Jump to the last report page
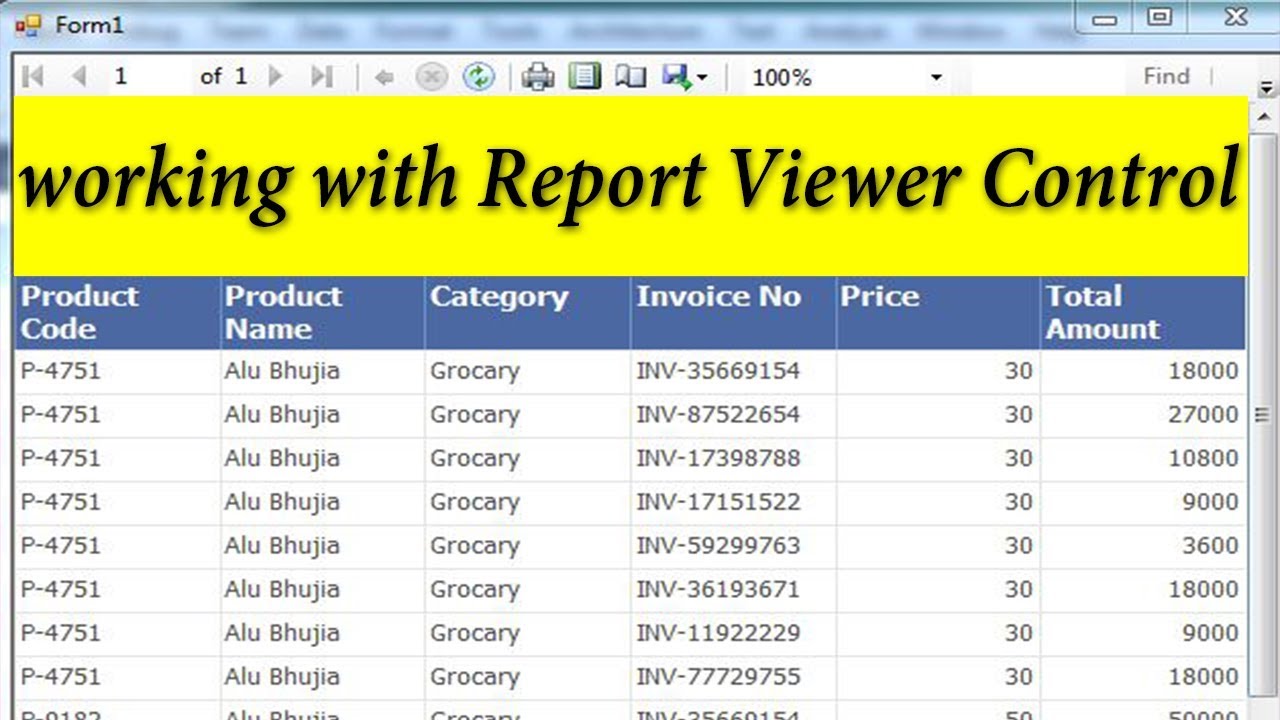The width and height of the screenshot is (1280, 720). (321, 77)
